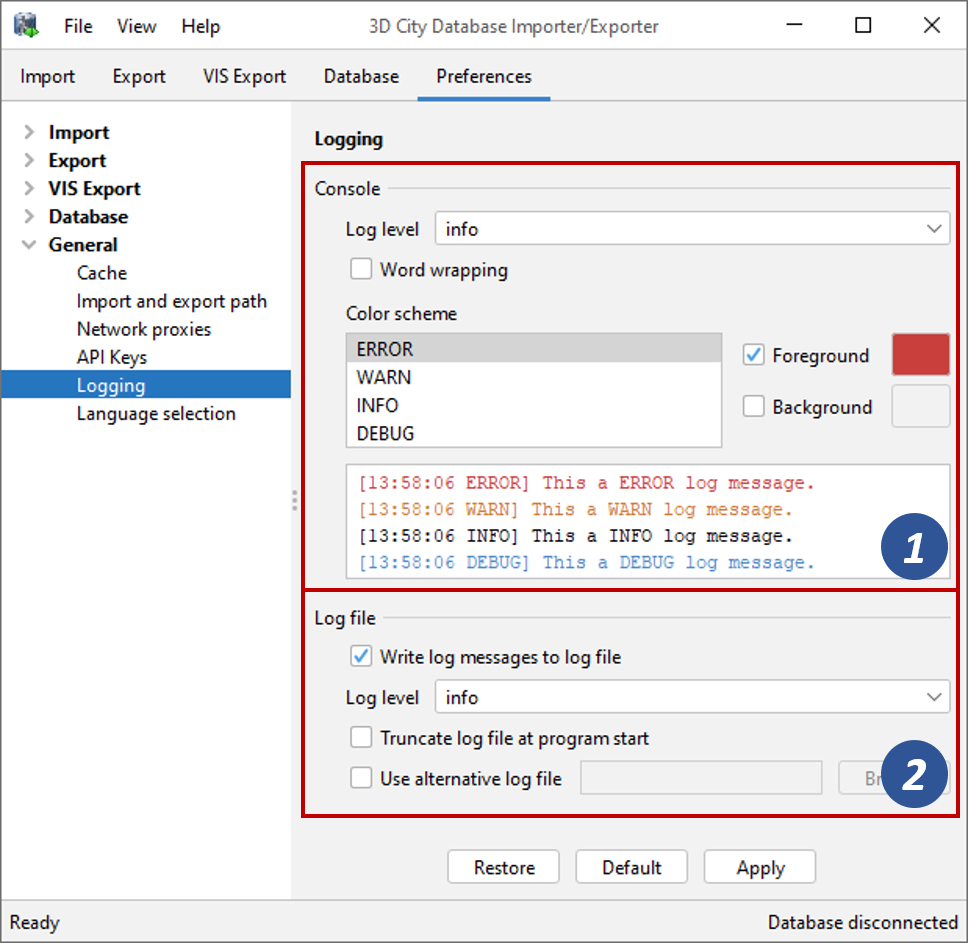The width and height of the screenshot is (968, 943).
Task: Toggle Write log messages to log file
Action: [361, 656]
